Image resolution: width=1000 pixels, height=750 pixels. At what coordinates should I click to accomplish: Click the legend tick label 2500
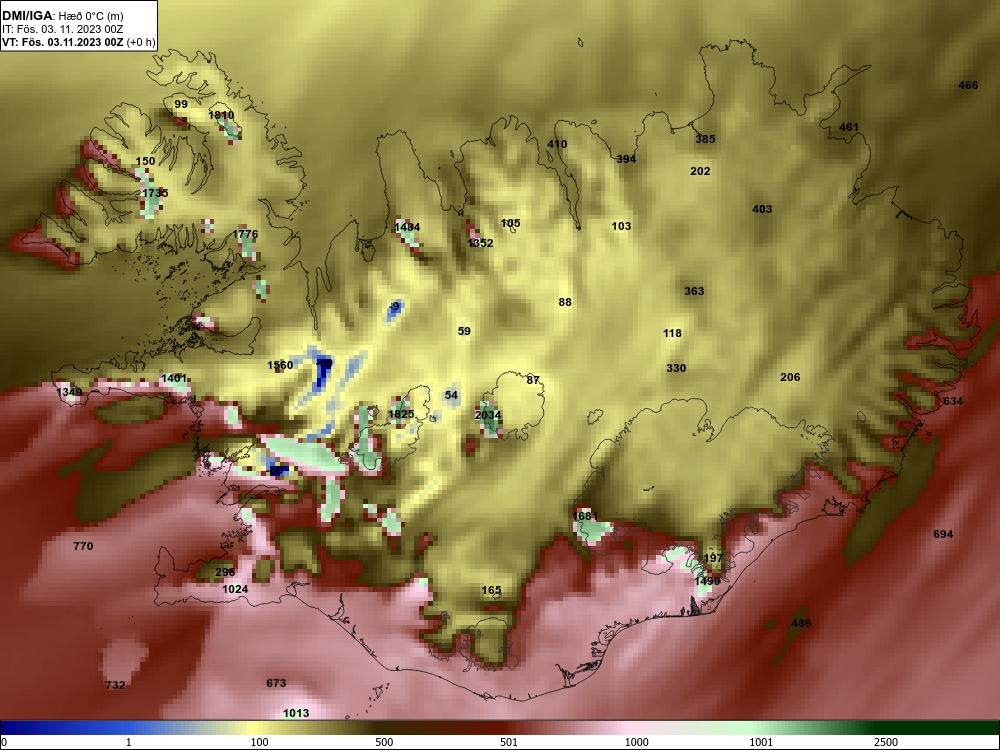click(x=886, y=742)
